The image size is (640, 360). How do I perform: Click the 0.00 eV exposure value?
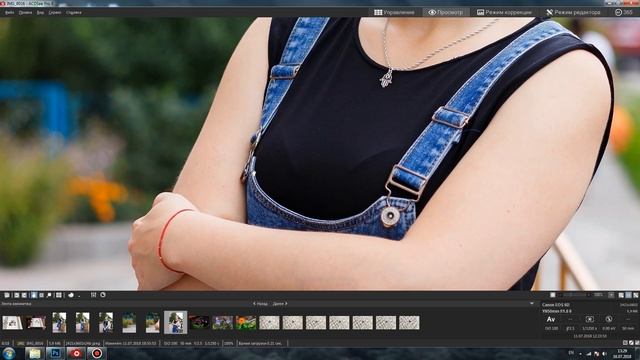click(609, 328)
